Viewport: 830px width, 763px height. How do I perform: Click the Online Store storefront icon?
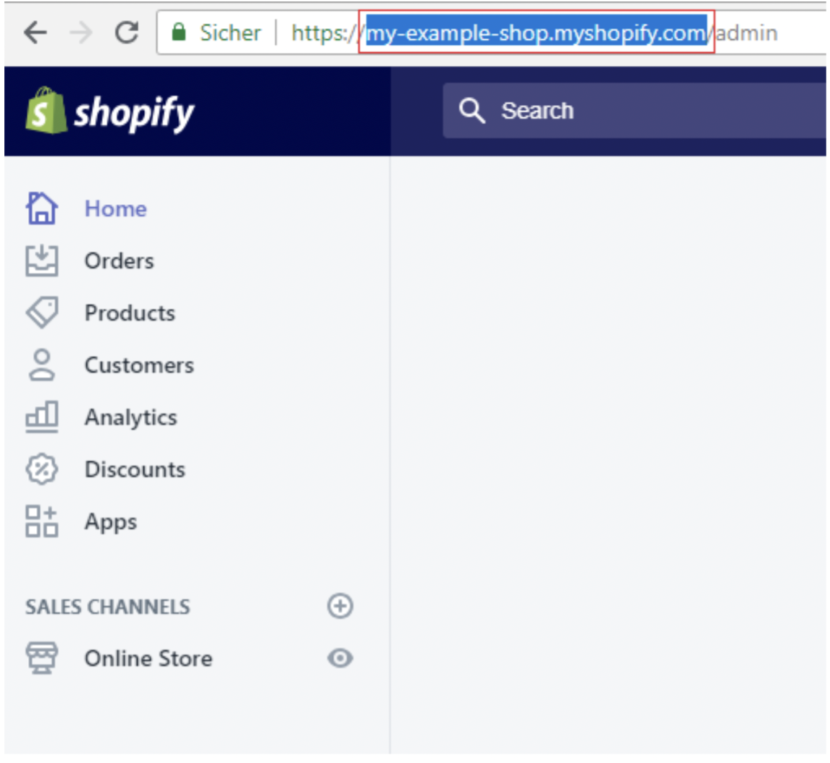41,658
